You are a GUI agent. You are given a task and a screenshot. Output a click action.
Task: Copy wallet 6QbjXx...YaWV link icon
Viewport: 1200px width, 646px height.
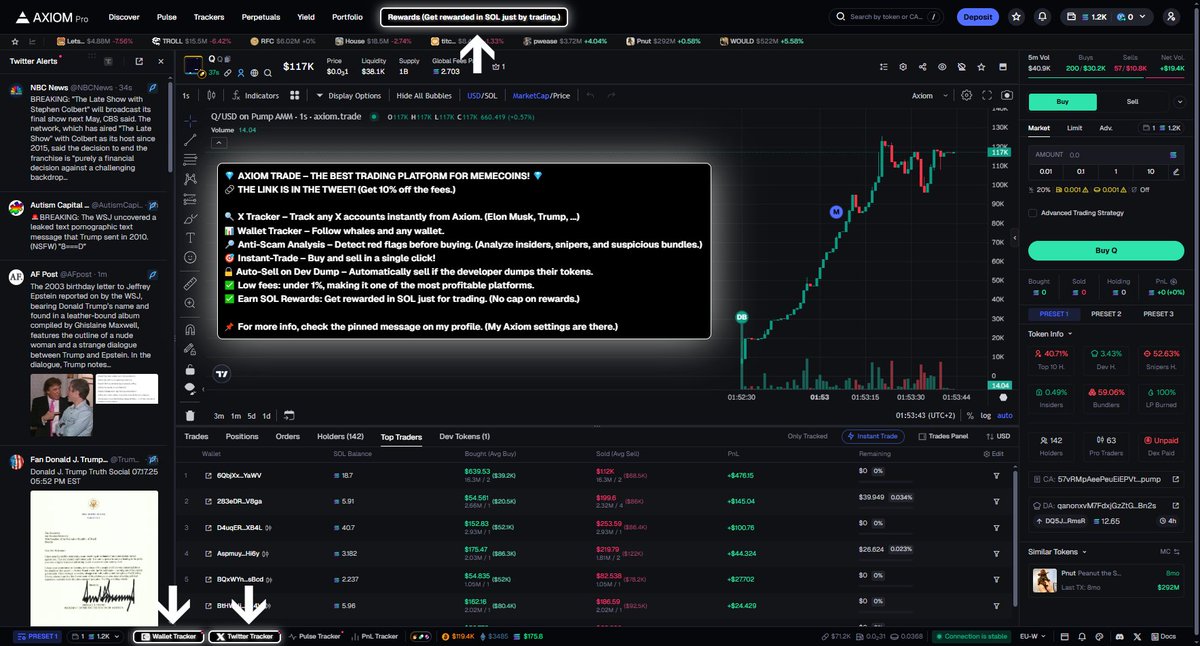tap(209, 475)
